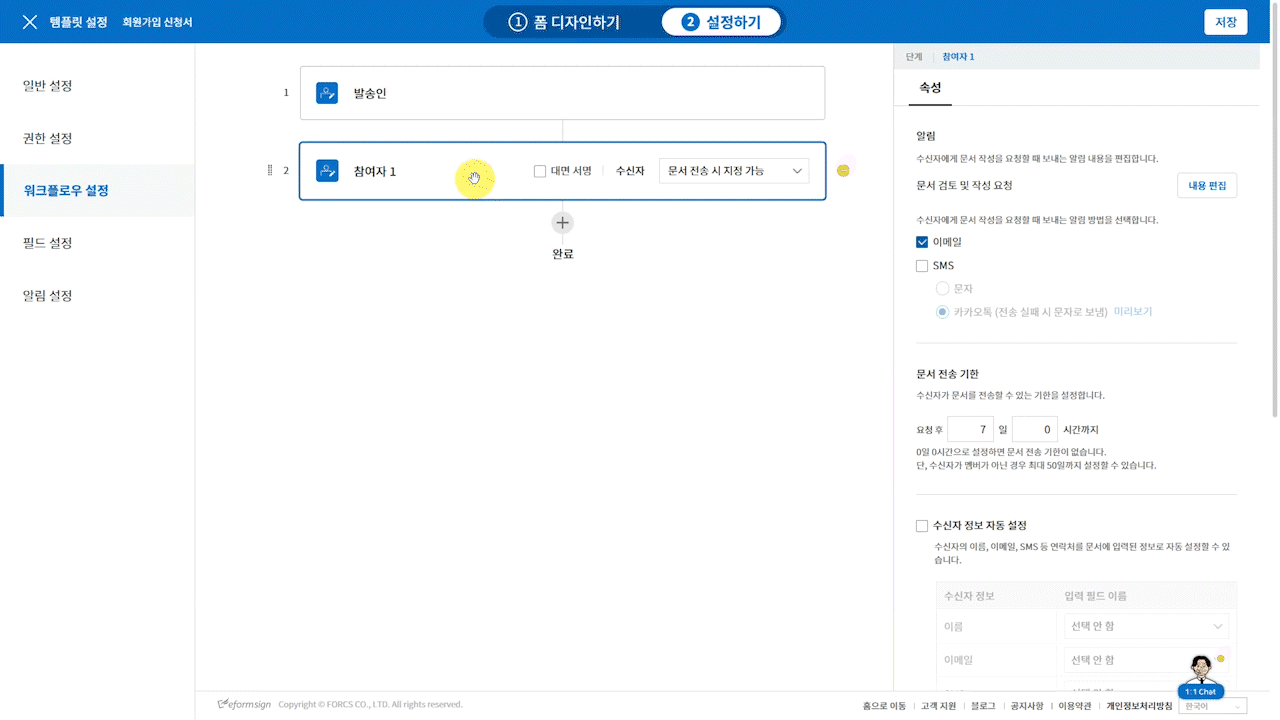The width and height of the screenshot is (1280, 720).
Task: Click the 내용 편집 button
Action: pyautogui.click(x=1206, y=185)
